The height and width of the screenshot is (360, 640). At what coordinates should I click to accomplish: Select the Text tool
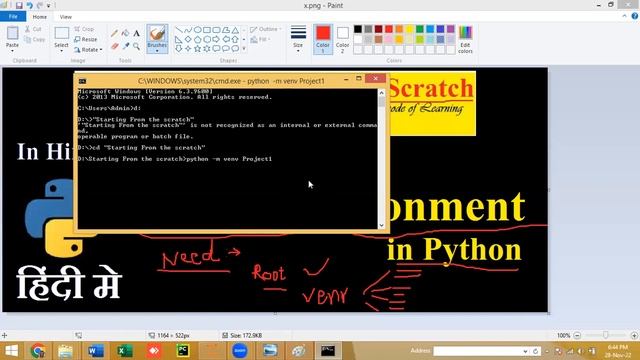tap(136, 33)
